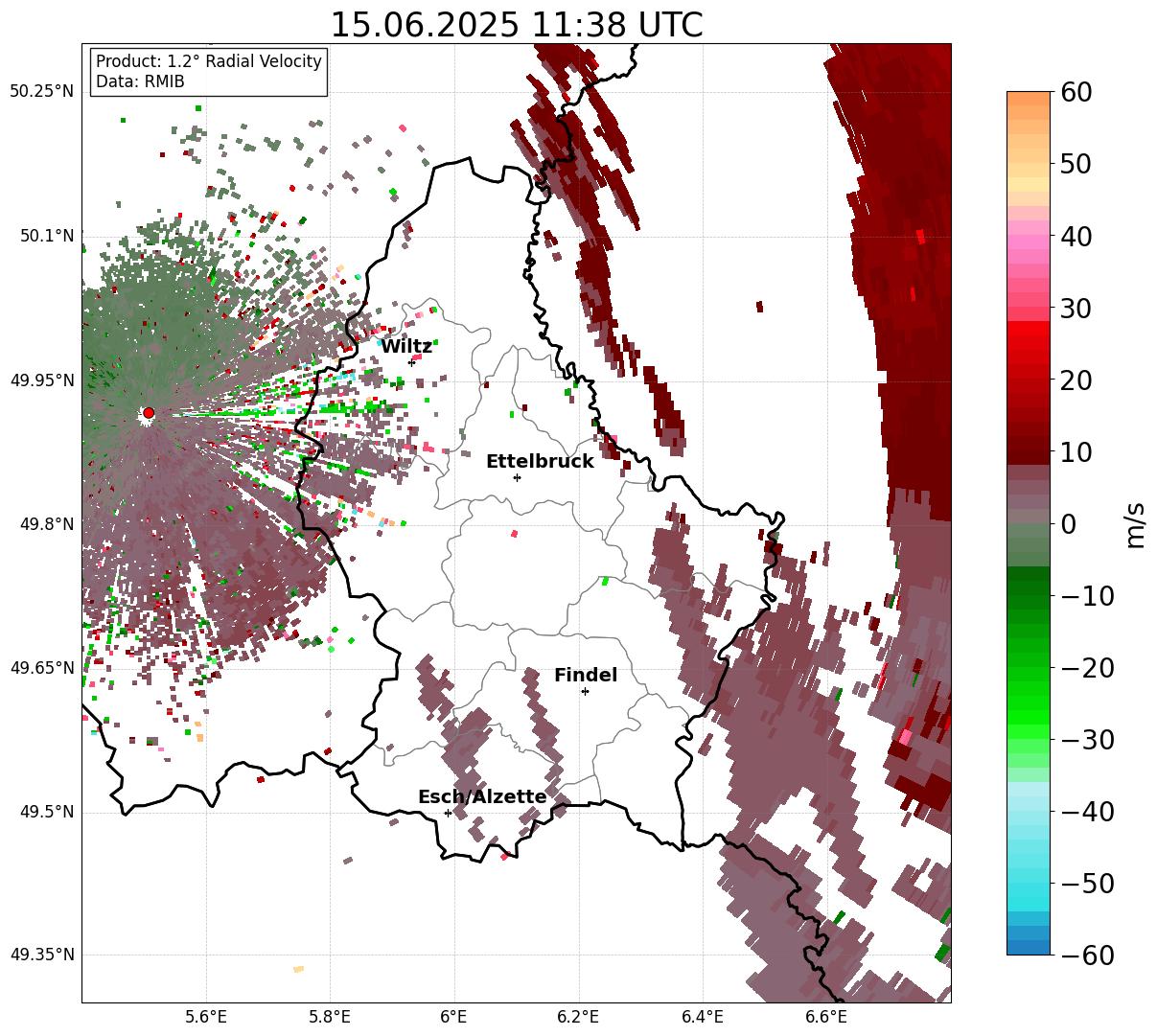Click the 6.4°E longitude tick label

[x=703, y=1016]
